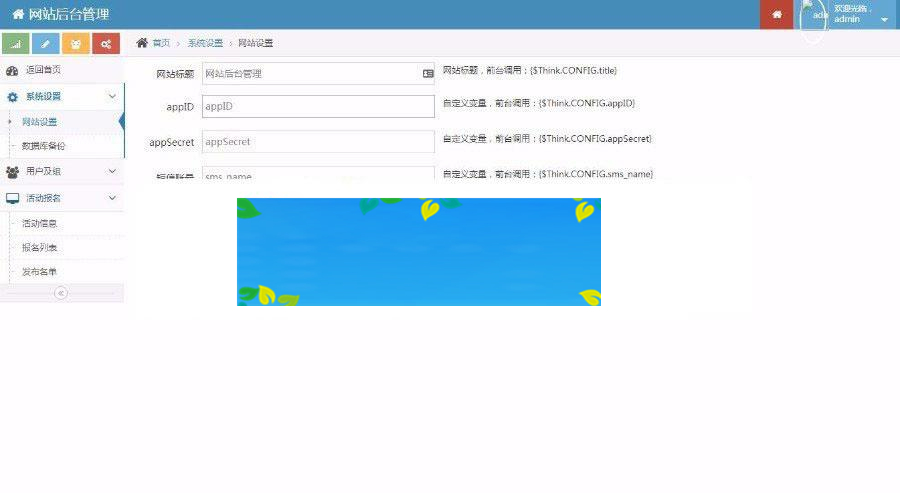The height and width of the screenshot is (493, 900).
Task: Collapse the 活动报名 sidebar section
Action: coord(111,198)
